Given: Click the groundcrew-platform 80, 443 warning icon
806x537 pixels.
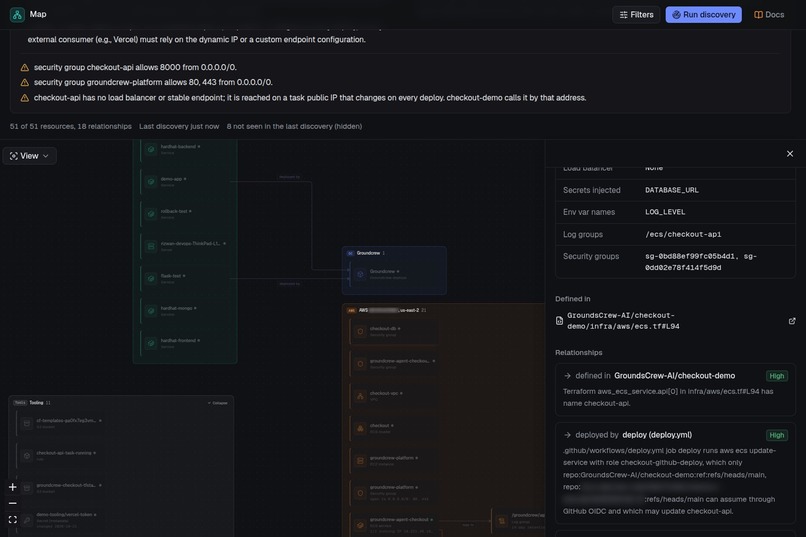Looking at the screenshot, I should 24,82.
